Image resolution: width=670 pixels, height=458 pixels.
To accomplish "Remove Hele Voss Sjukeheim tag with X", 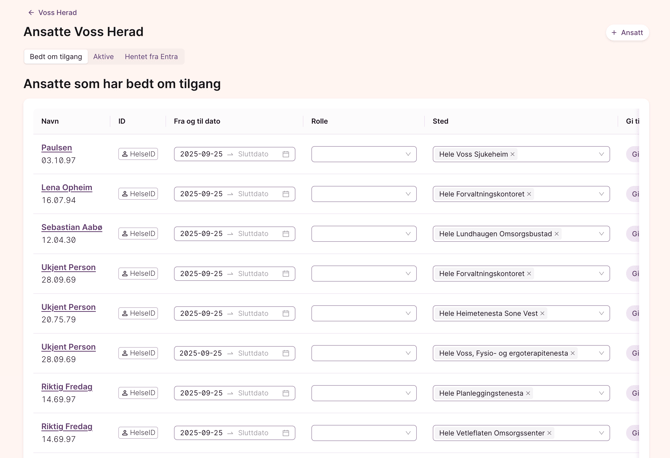I will click(x=513, y=154).
